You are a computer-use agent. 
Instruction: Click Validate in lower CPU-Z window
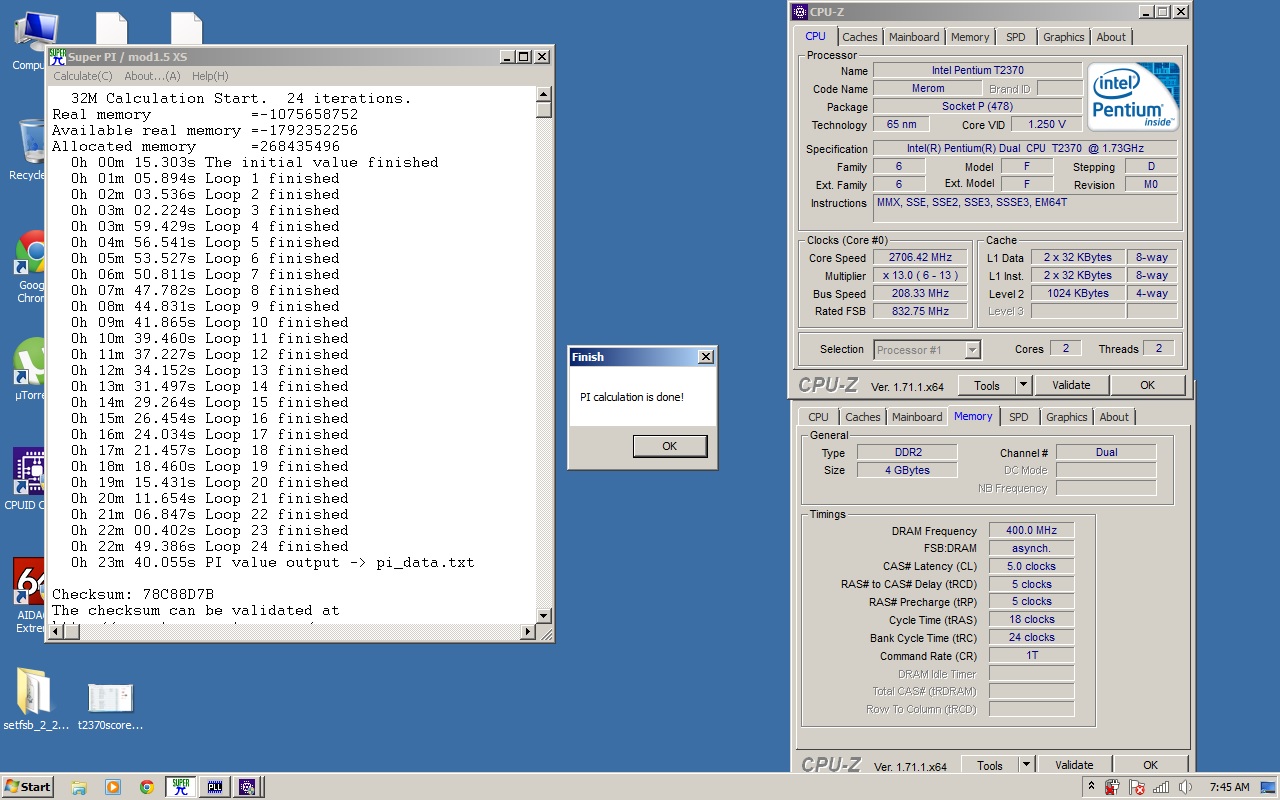pyautogui.click(x=1074, y=765)
